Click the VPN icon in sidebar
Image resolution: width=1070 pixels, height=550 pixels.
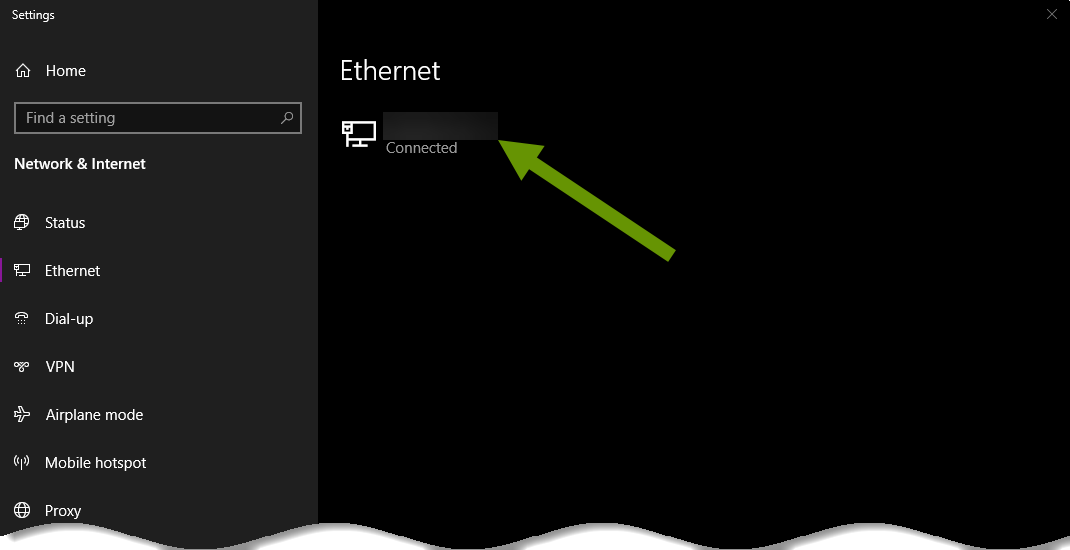pyautogui.click(x=22, y=367)
